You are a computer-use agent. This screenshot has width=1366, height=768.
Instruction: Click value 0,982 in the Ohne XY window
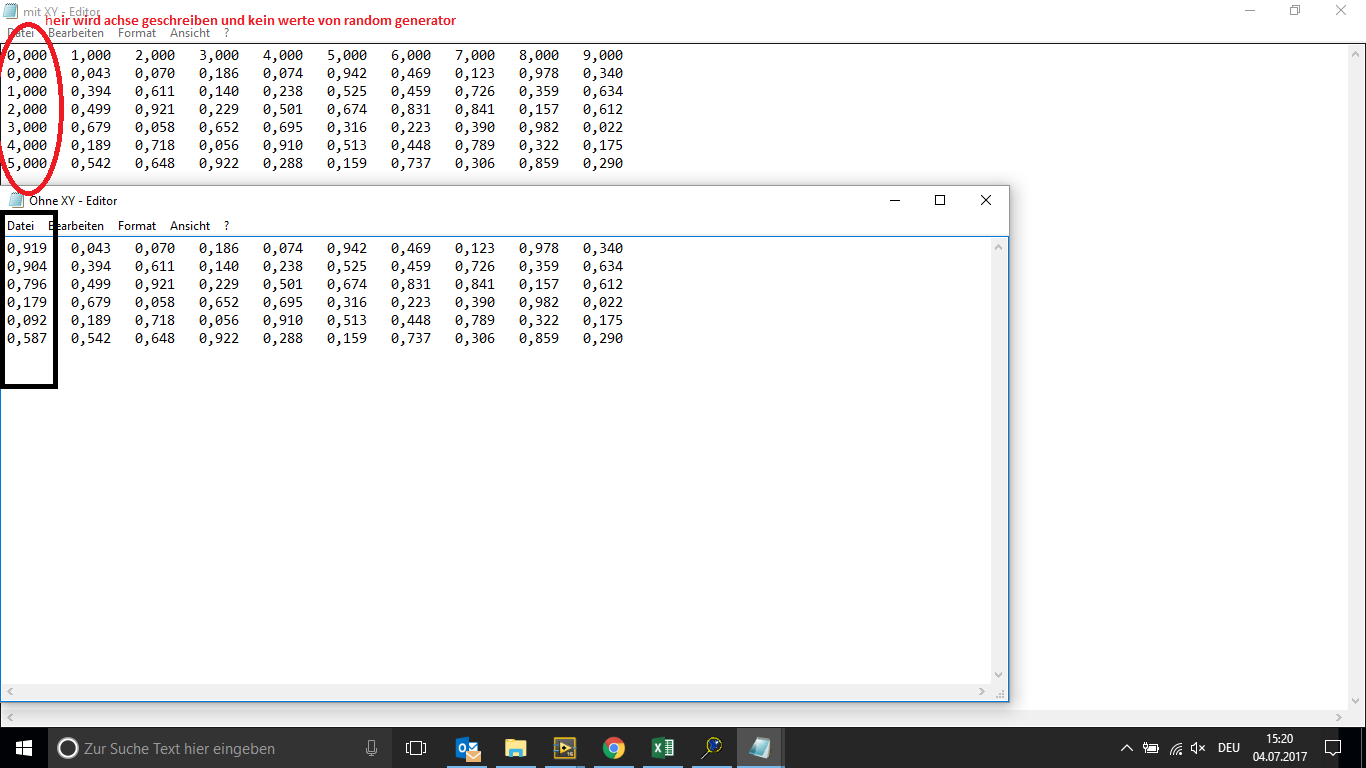coord(539,302)
